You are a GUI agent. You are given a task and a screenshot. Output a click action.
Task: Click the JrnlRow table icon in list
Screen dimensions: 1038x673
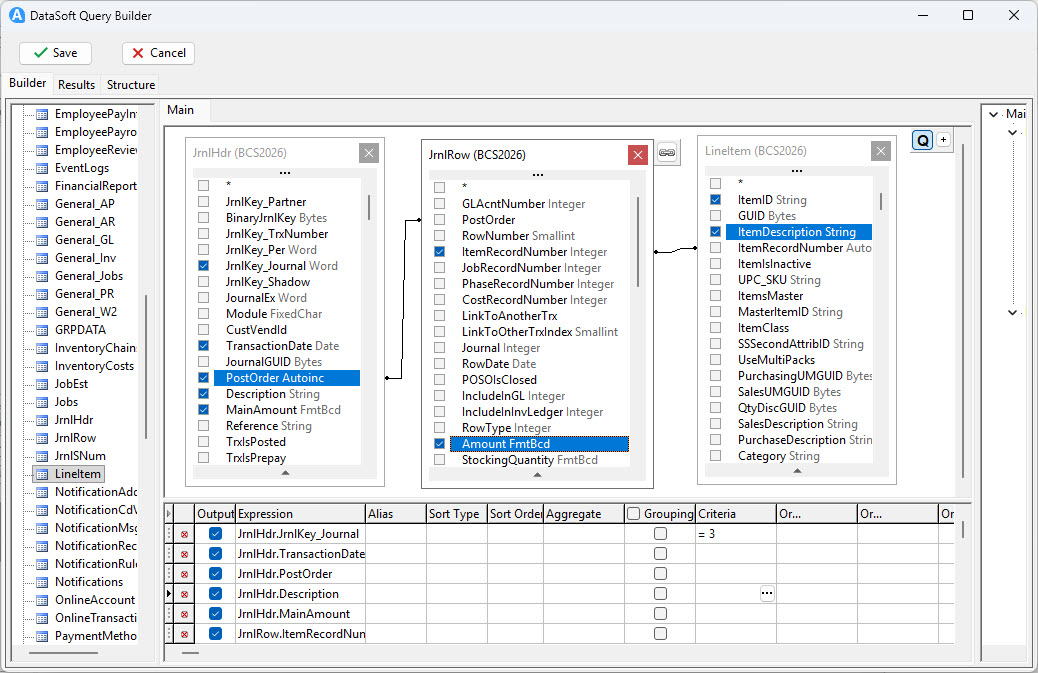pyautogui.click(x=42, y=438)
